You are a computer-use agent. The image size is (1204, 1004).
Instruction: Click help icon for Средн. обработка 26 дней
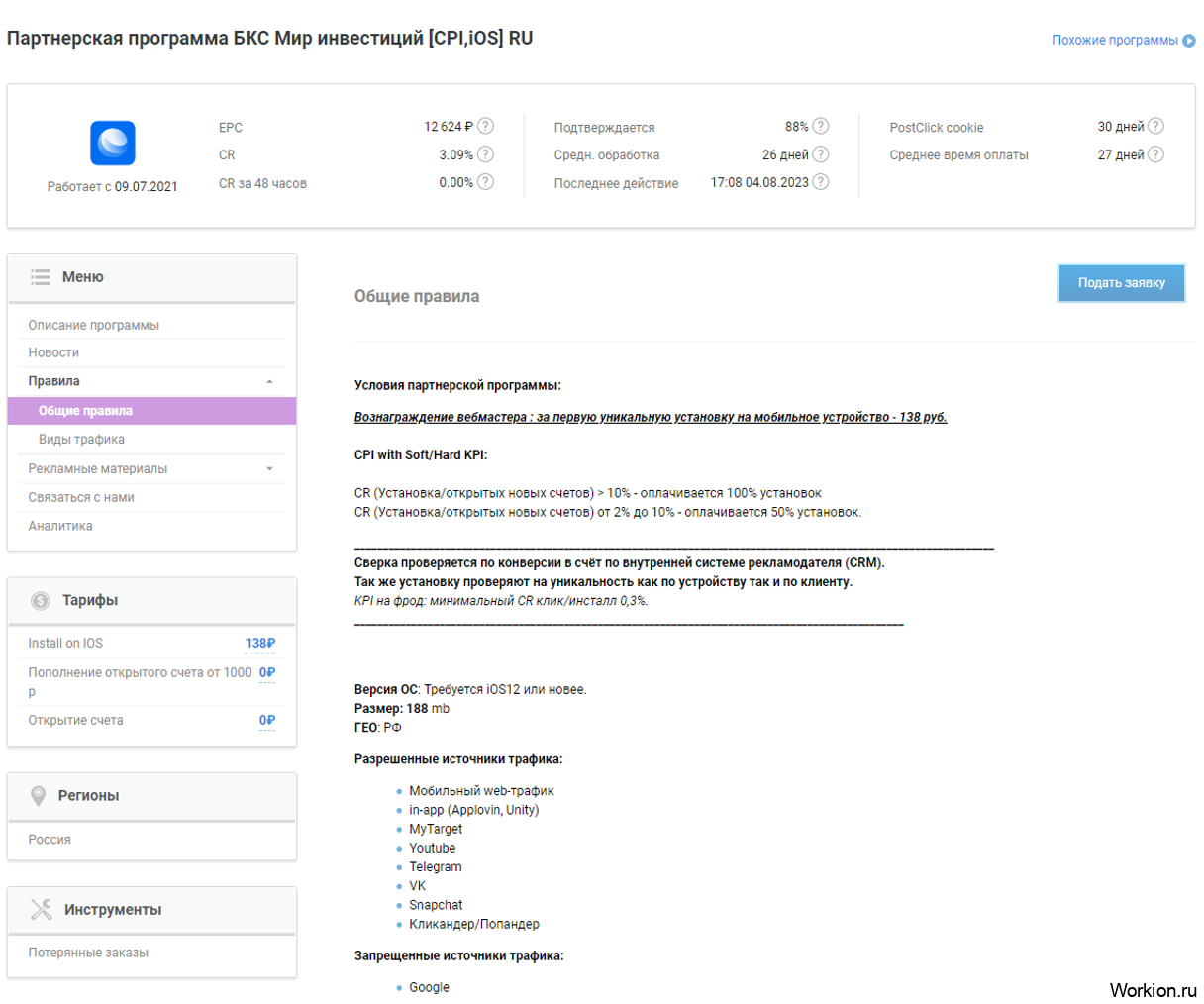click(x=821, y=154)
